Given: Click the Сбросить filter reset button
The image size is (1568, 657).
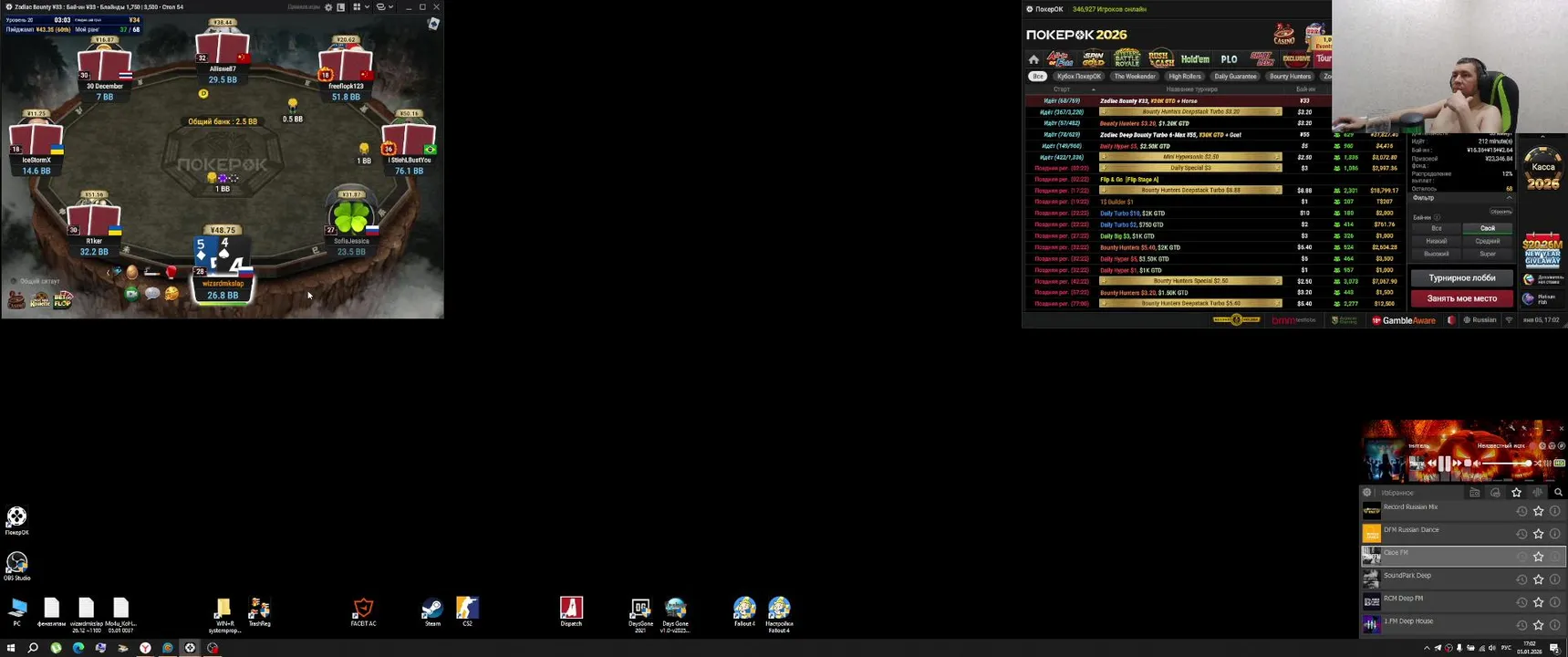Looking at the screenshot, I should tap(1501, 212).
